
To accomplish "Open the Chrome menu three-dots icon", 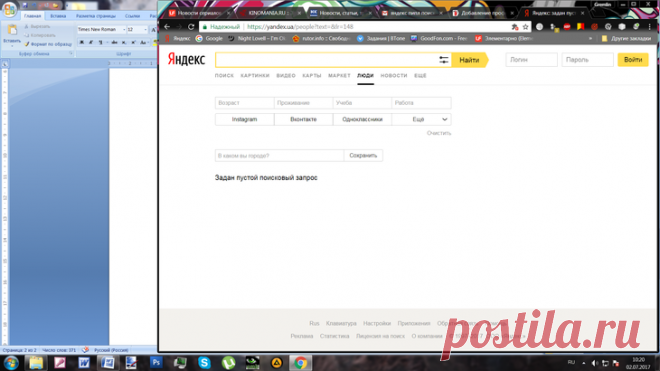I will [x=650, y=27].
